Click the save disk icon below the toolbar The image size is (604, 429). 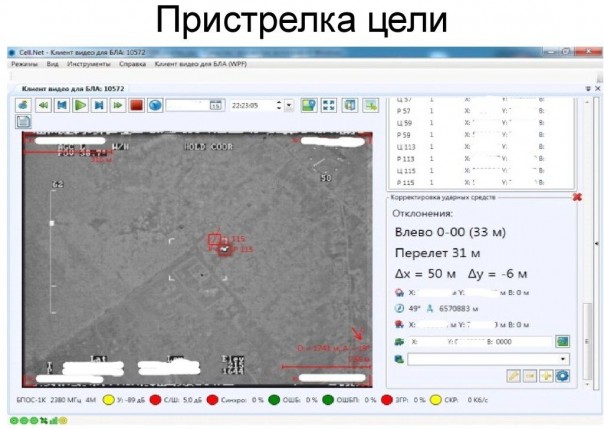point(23,121)
